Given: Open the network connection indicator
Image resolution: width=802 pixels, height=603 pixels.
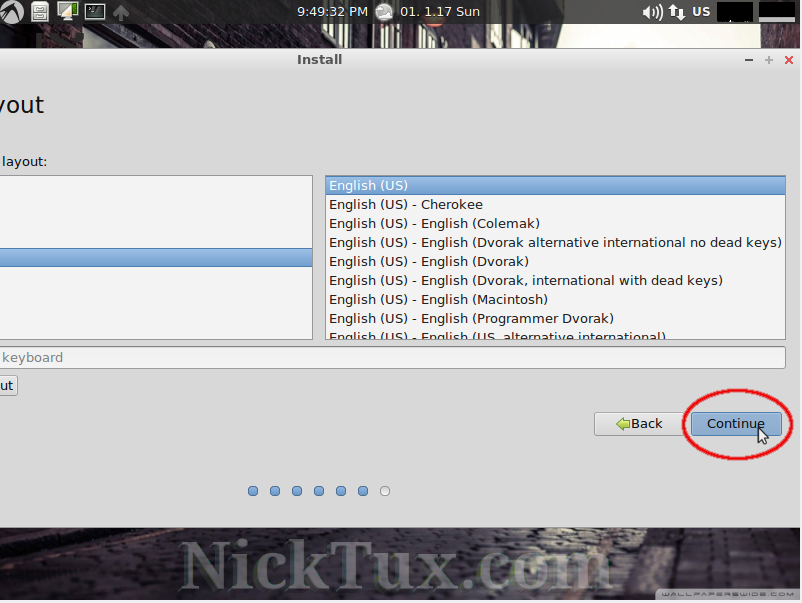Looking at the screenshot, I should 677,12.
